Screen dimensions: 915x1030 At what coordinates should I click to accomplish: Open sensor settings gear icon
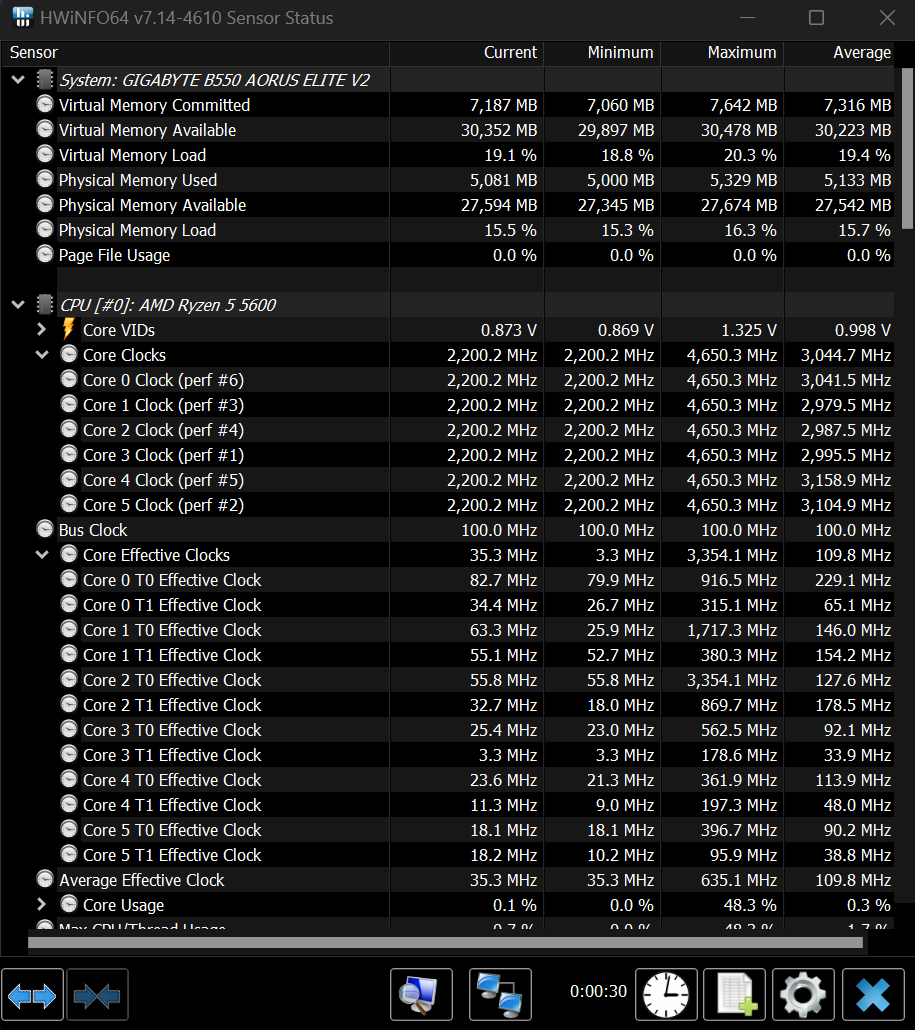tap(803, 995)
